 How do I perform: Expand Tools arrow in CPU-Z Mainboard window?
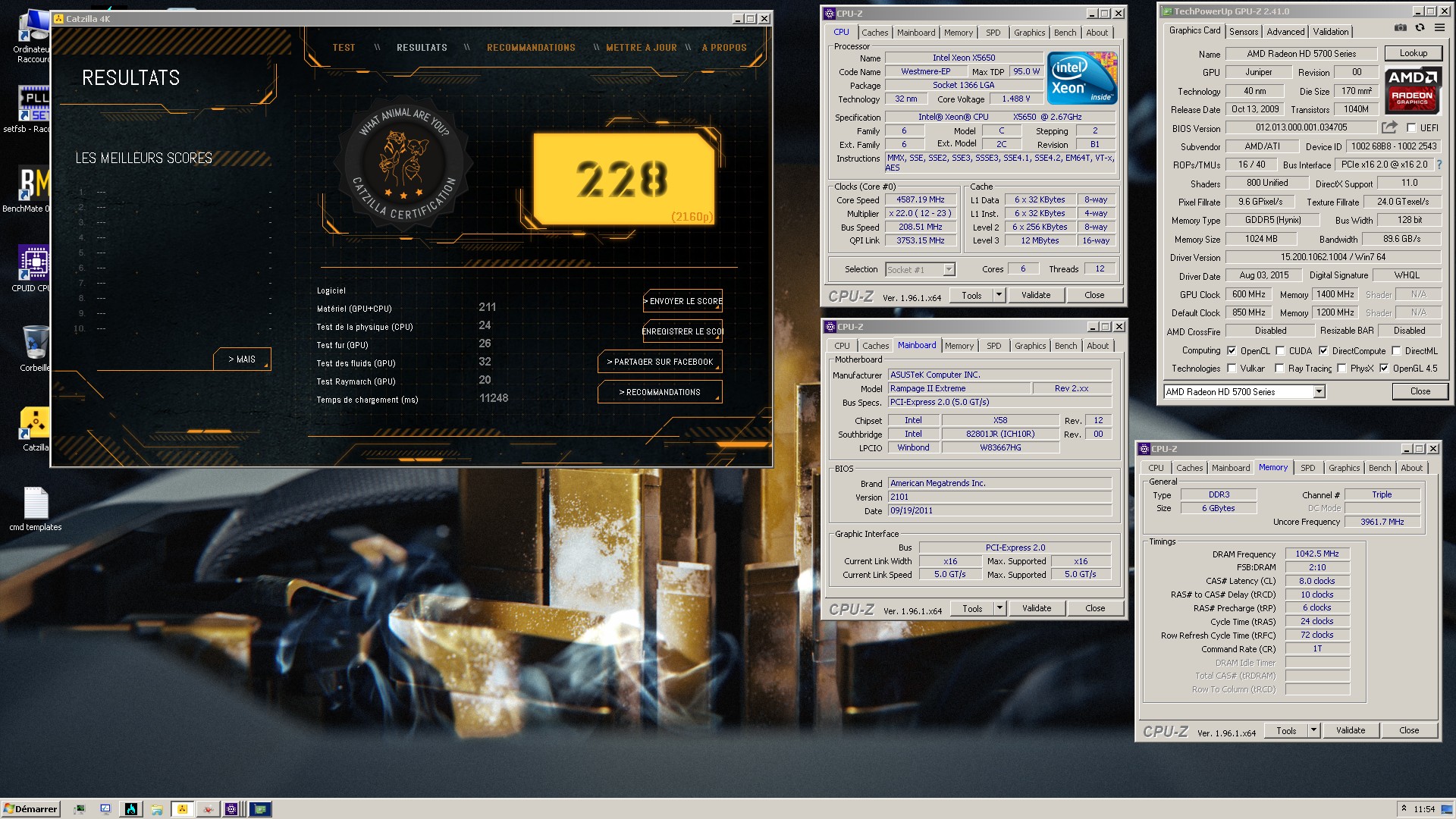(1000, 608)
